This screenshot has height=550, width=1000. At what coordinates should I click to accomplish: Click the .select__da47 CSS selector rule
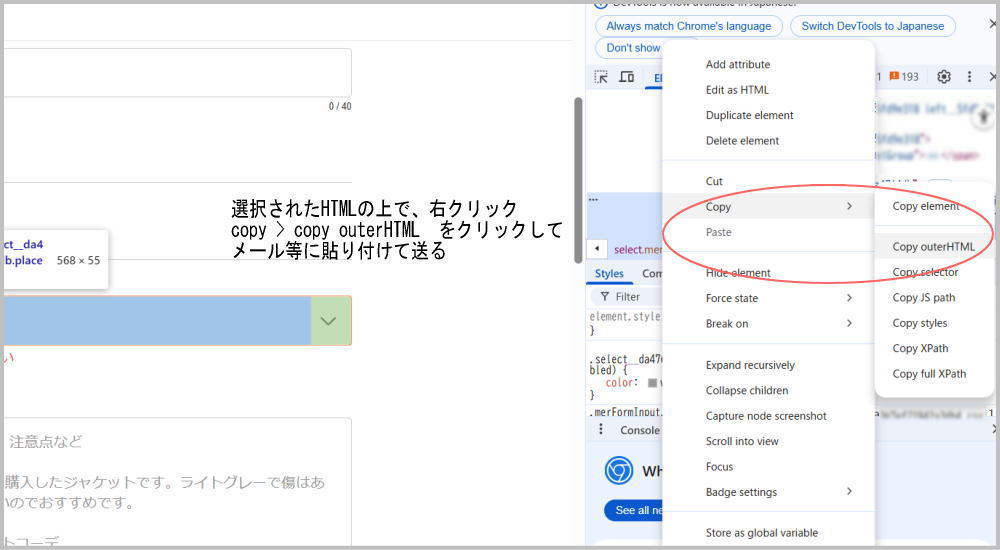point(626,359)
